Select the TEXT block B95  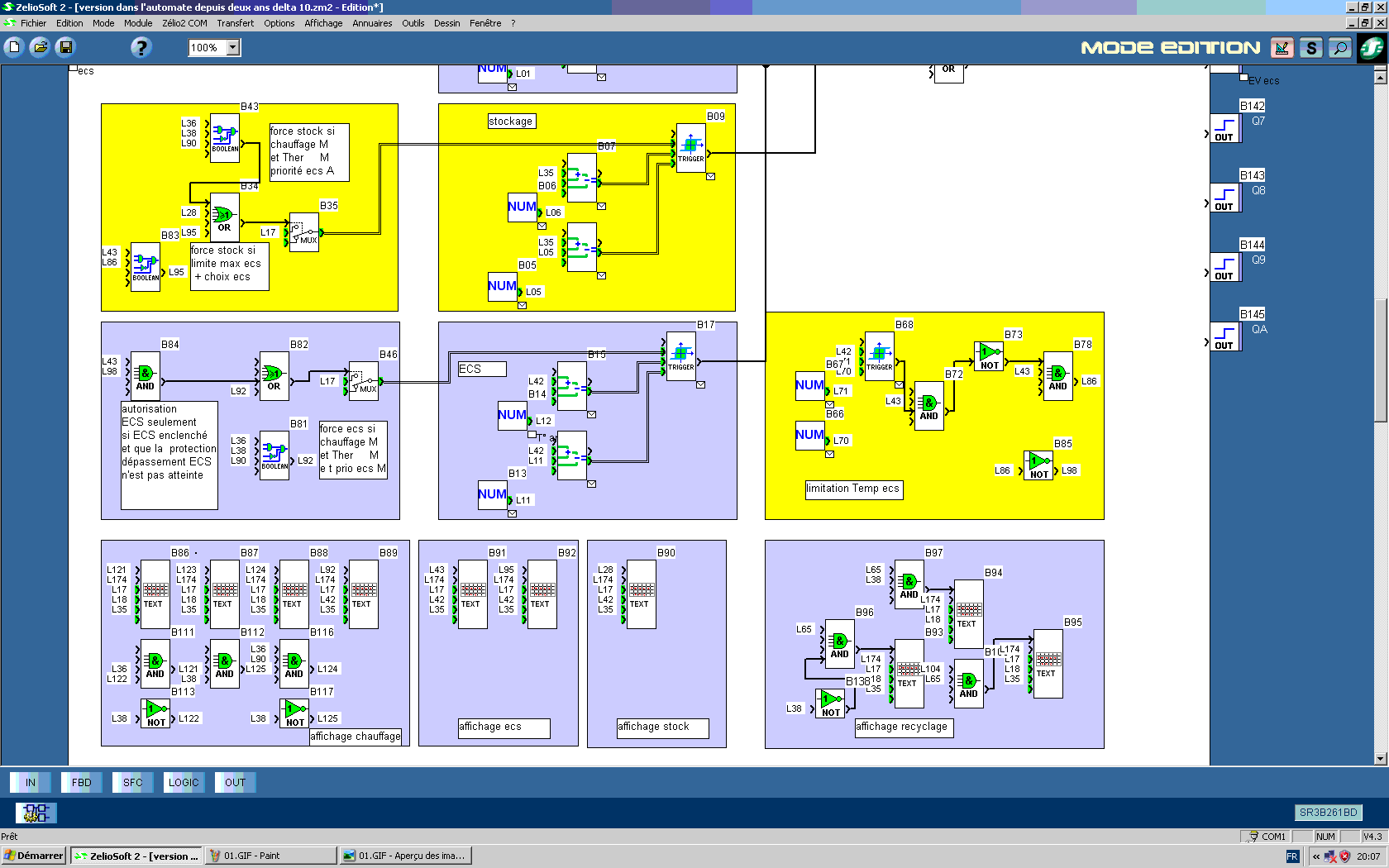(x=1048, y=664)
